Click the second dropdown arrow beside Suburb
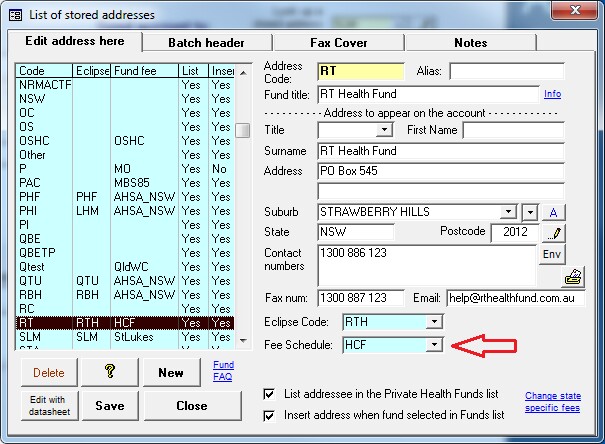The height and width of the screenshot is (444, 605). tap(530, 212)
